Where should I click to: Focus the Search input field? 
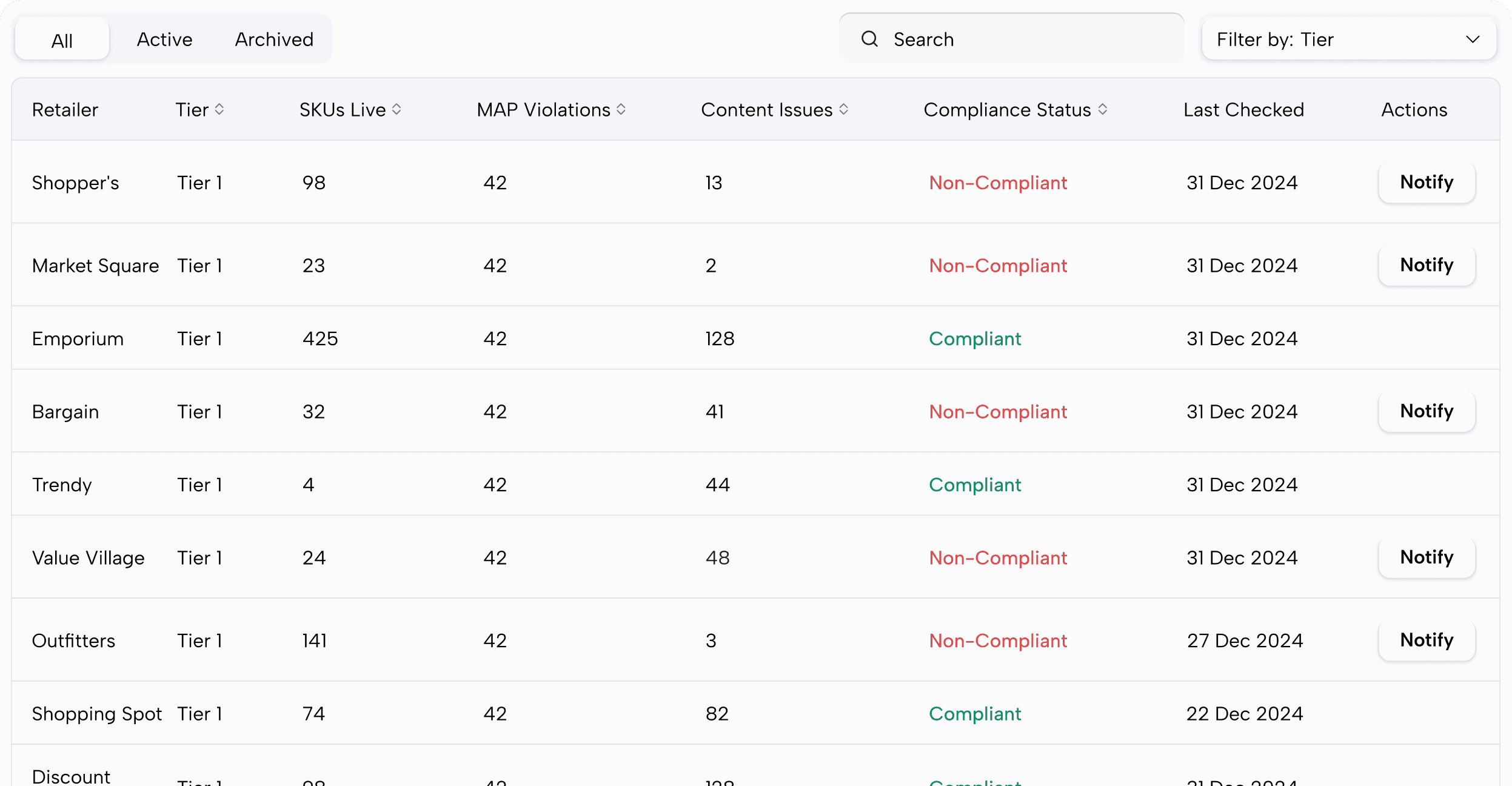[1031, 39]
